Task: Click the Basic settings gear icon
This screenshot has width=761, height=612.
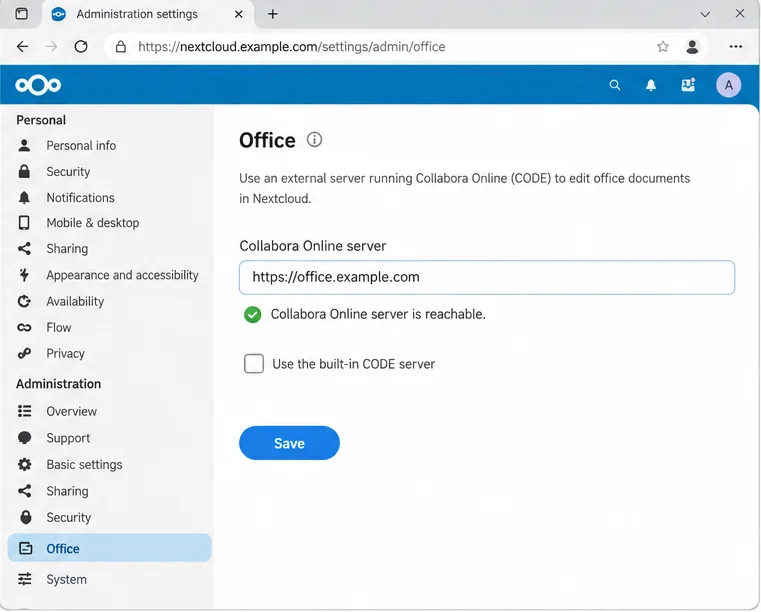Action: (x=24, y=464)
